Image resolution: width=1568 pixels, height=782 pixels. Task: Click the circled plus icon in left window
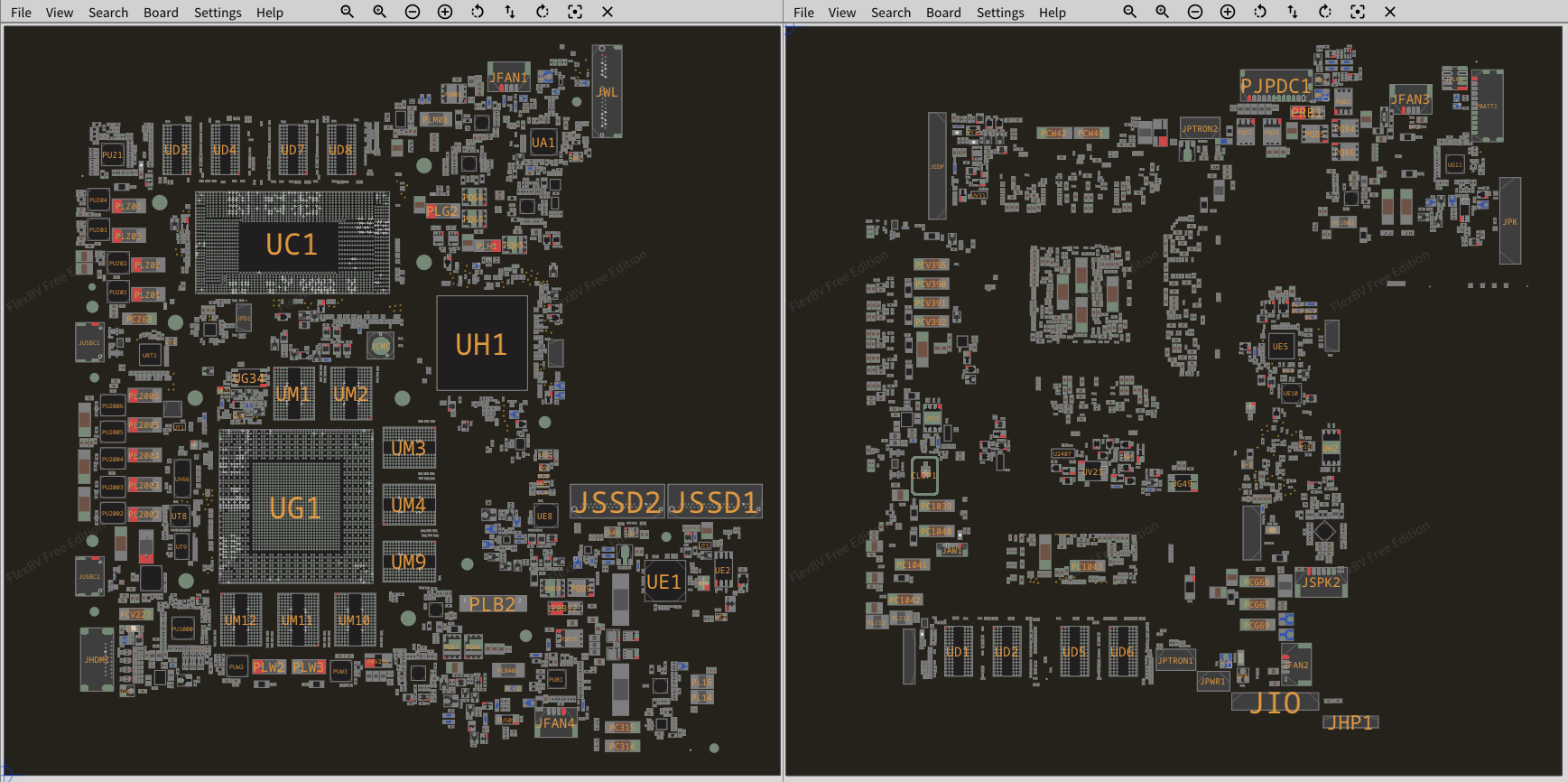pos(445,12)
